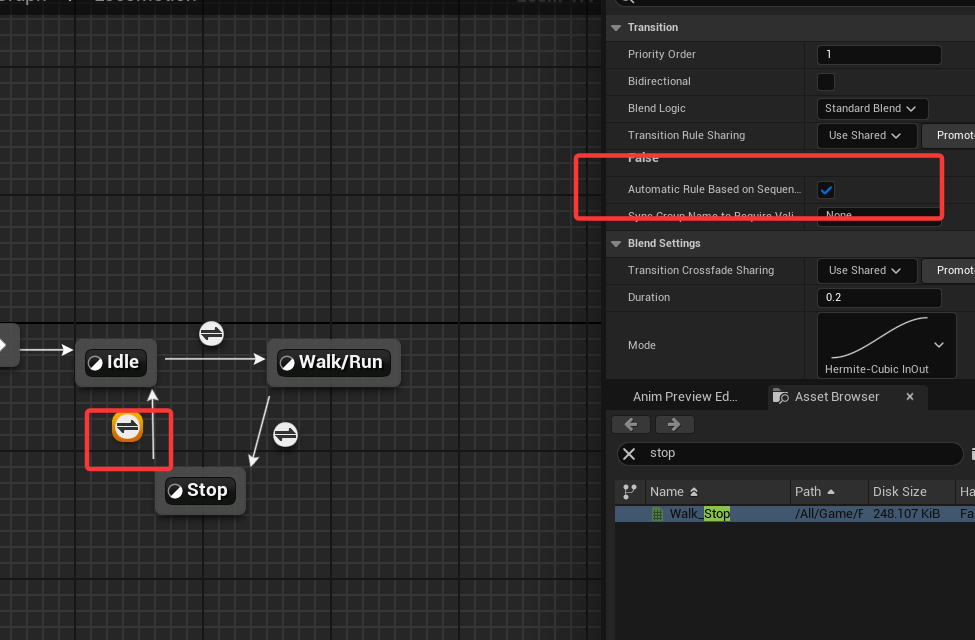The height and width of the screenshot is (640, 975).
Task: Select the Stop state node
Action: tap(200, 490)
